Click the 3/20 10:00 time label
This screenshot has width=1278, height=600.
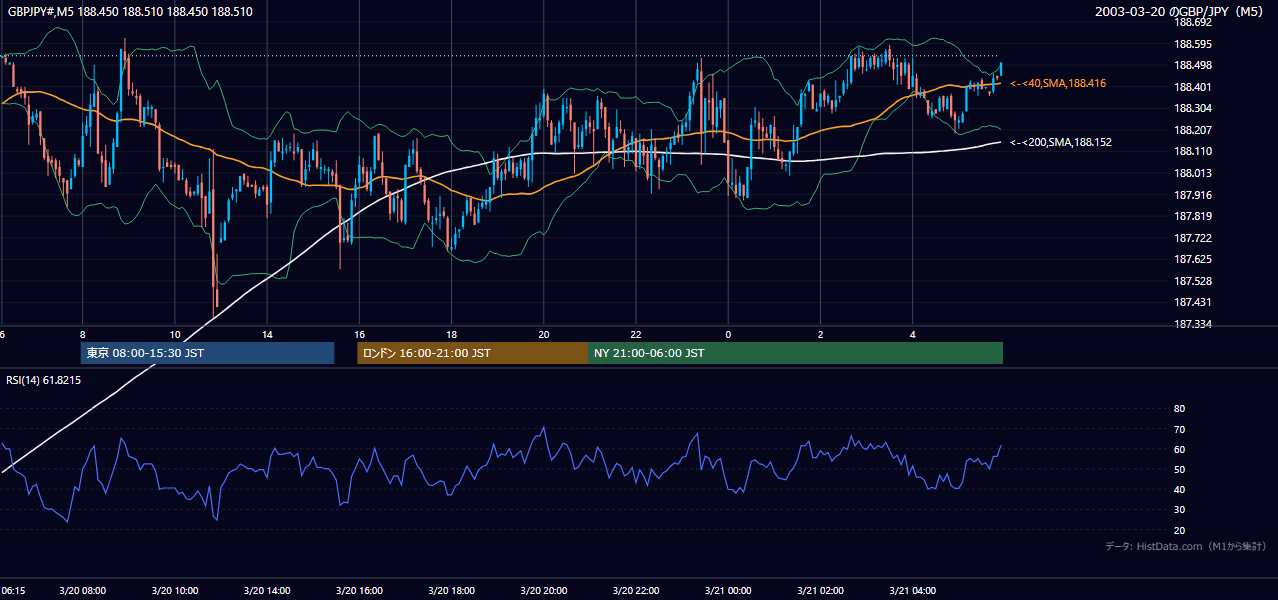tap(175, 591)
